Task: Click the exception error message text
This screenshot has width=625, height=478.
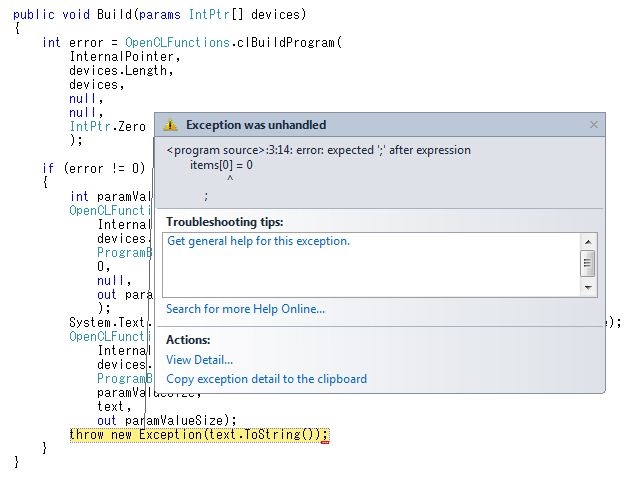Action: (318, 150)
